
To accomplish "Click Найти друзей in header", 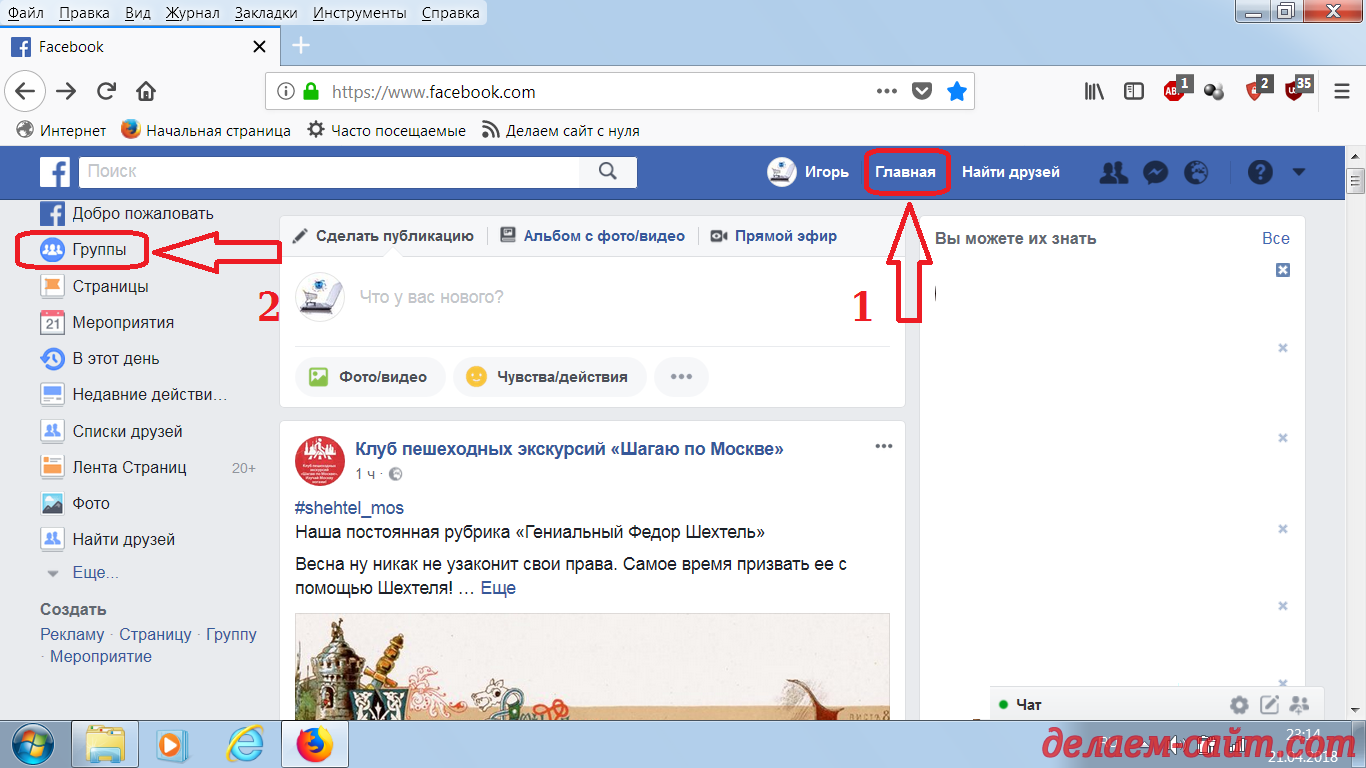I will 1011,172.
